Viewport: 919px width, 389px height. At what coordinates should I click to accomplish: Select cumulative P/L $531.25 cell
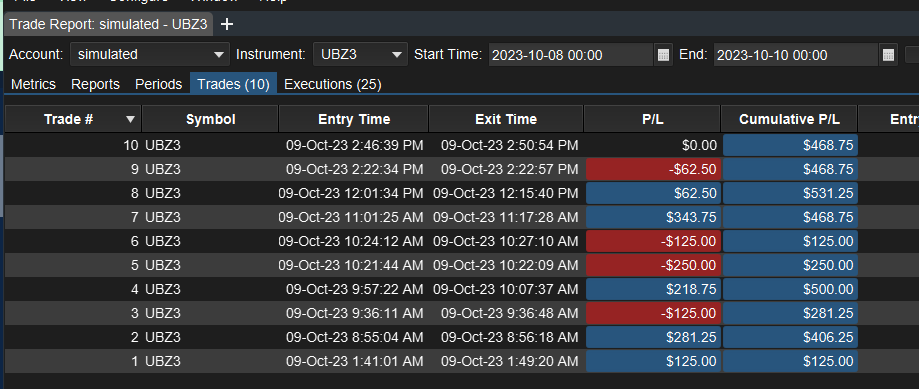(790, 193)
